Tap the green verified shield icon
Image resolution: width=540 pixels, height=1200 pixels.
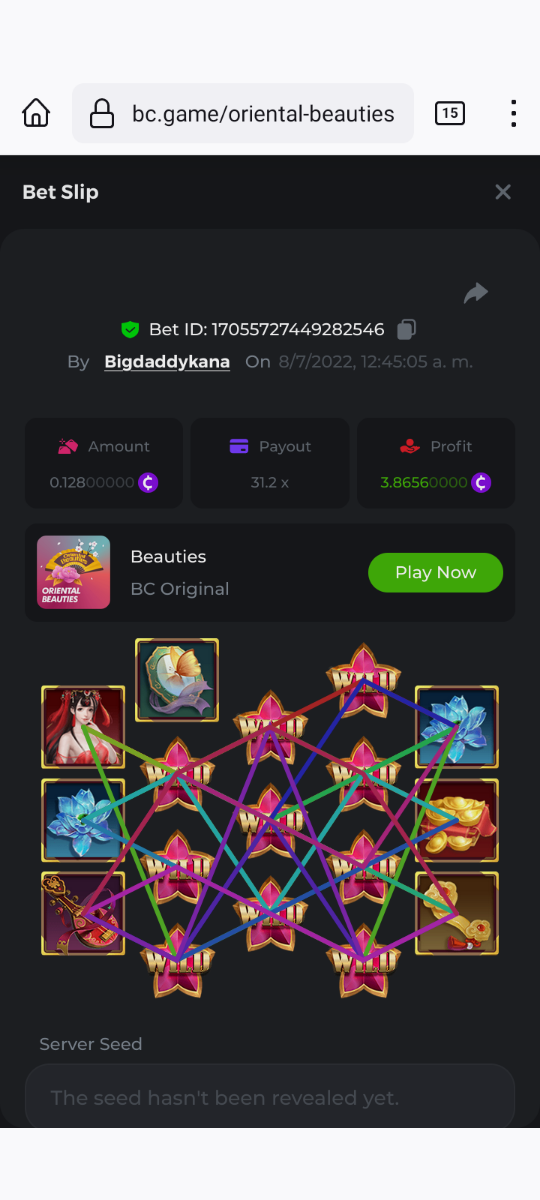tap(130, 329)
